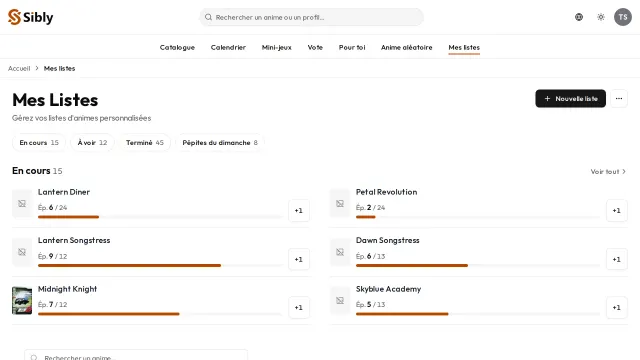Click the Petal Revolution placeholder image icon
The height and width of the screenshot is (360, 640).
coord(340,203)
